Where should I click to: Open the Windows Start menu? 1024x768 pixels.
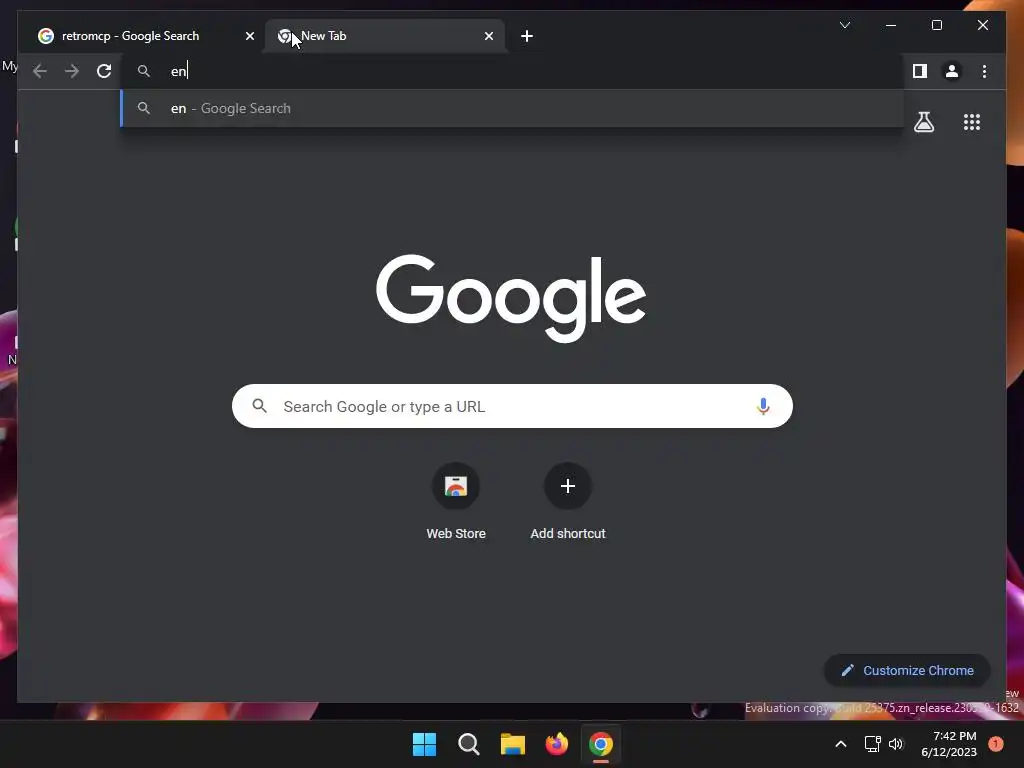tap(424, 744)
